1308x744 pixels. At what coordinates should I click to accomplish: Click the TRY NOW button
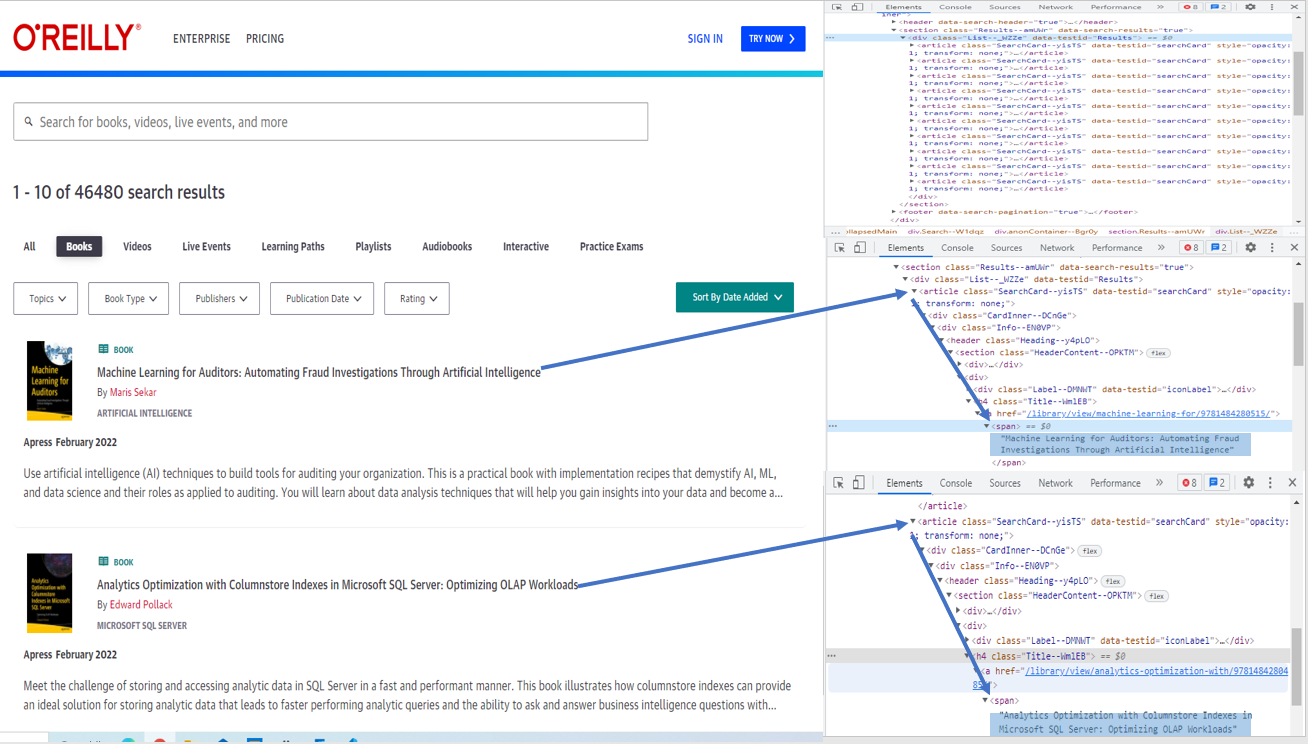click(773, 39)
